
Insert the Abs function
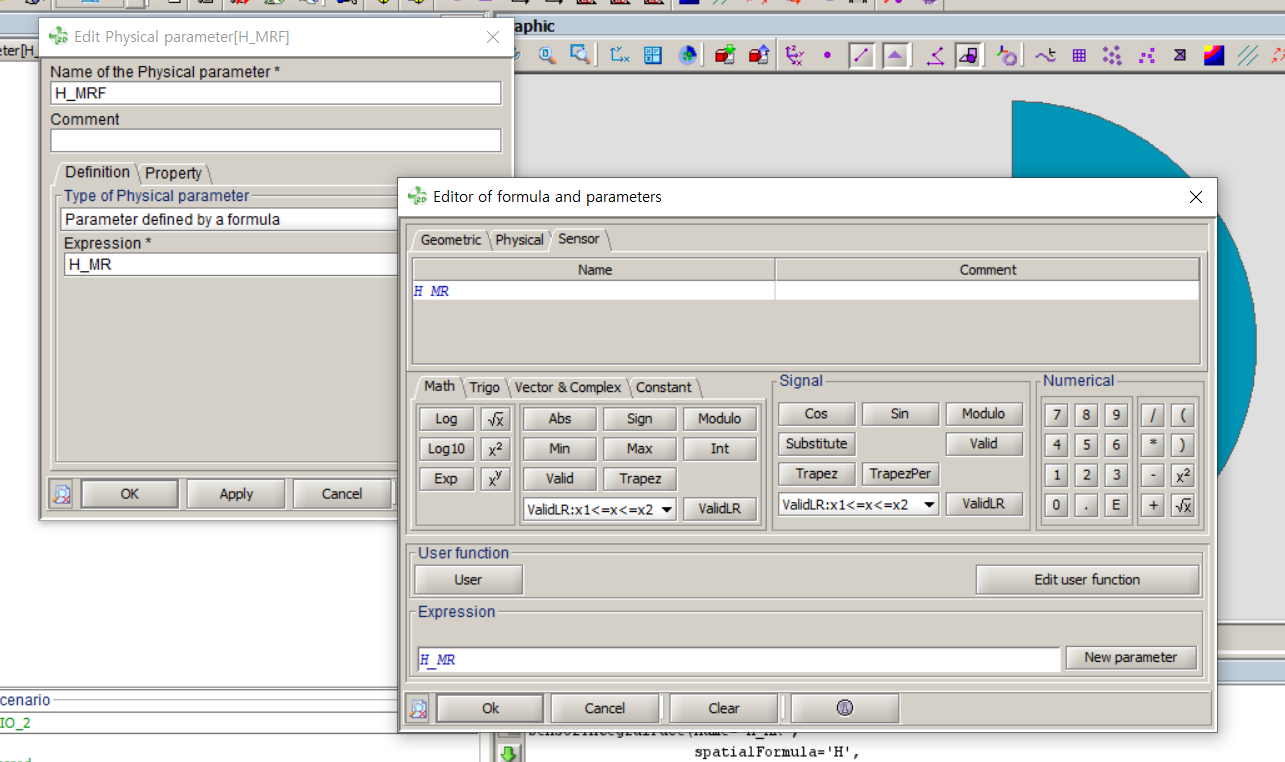pyautogui.click(x=560, y=419)
